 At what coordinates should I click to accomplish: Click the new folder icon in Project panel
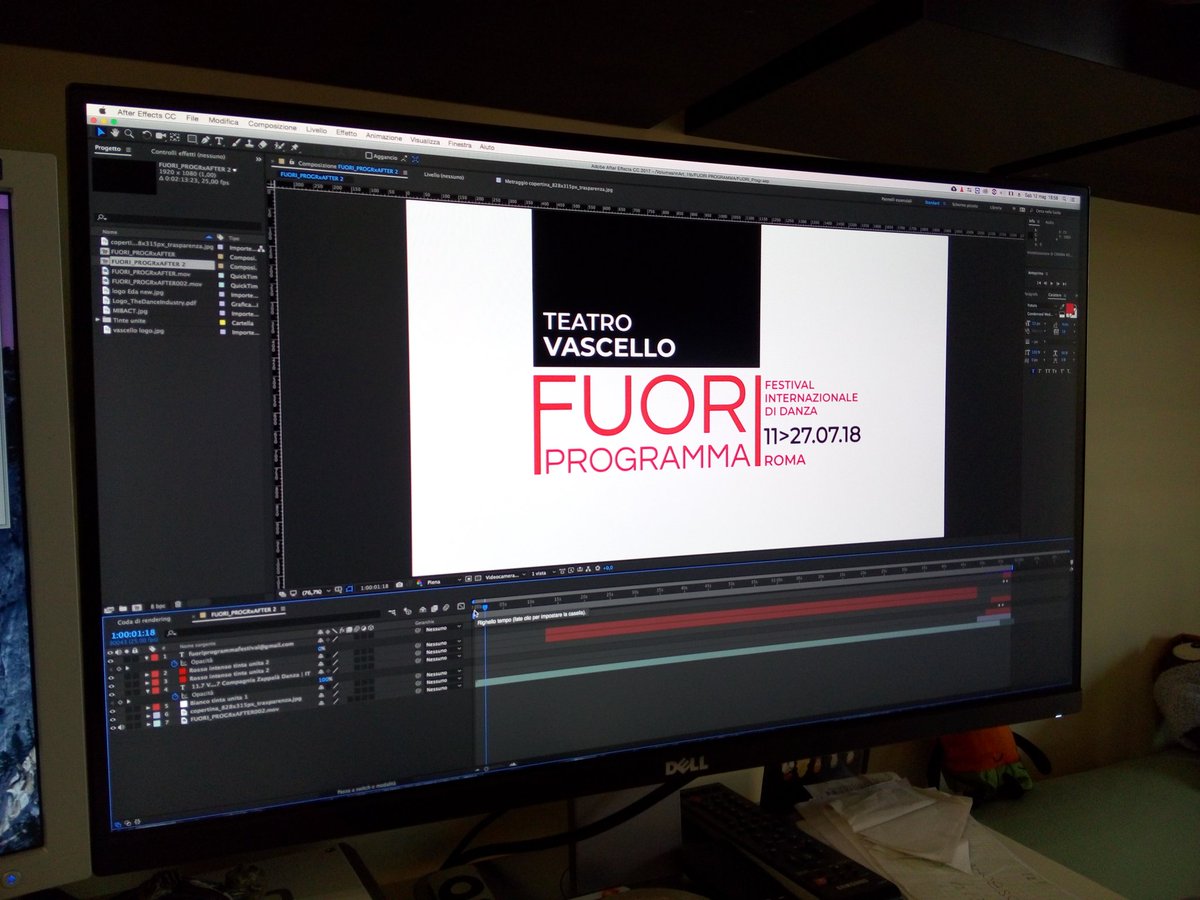click(x=123, y=608)
